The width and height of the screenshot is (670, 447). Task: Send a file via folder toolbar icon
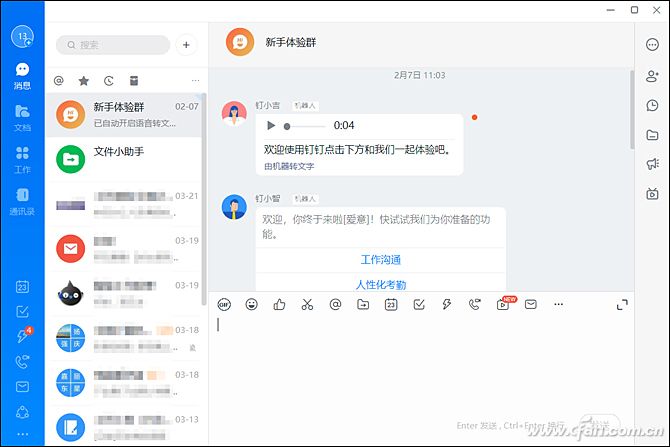pos(363,304)
